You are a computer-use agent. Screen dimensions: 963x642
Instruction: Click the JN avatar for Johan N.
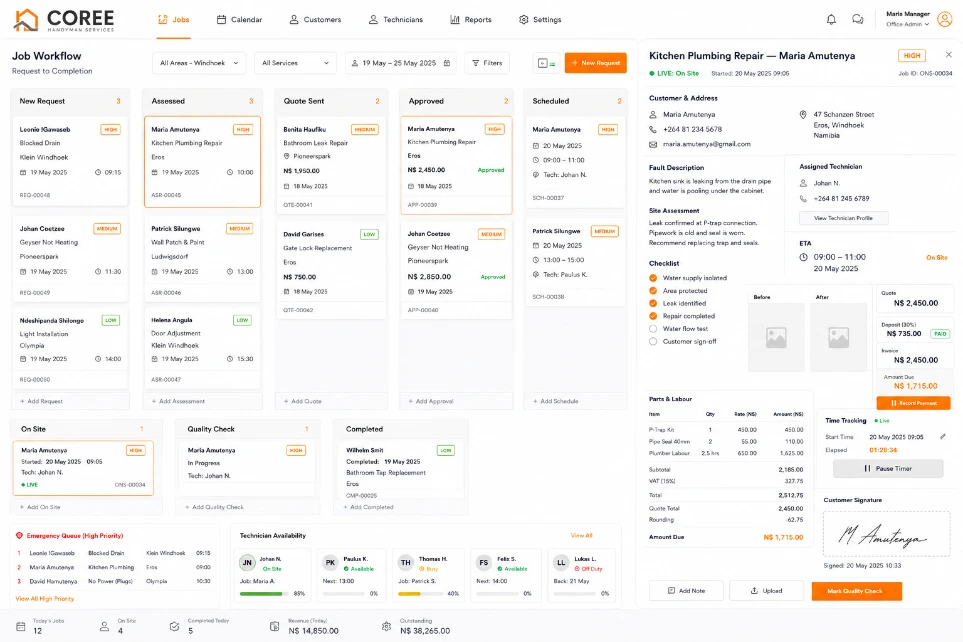coord(247,562)
